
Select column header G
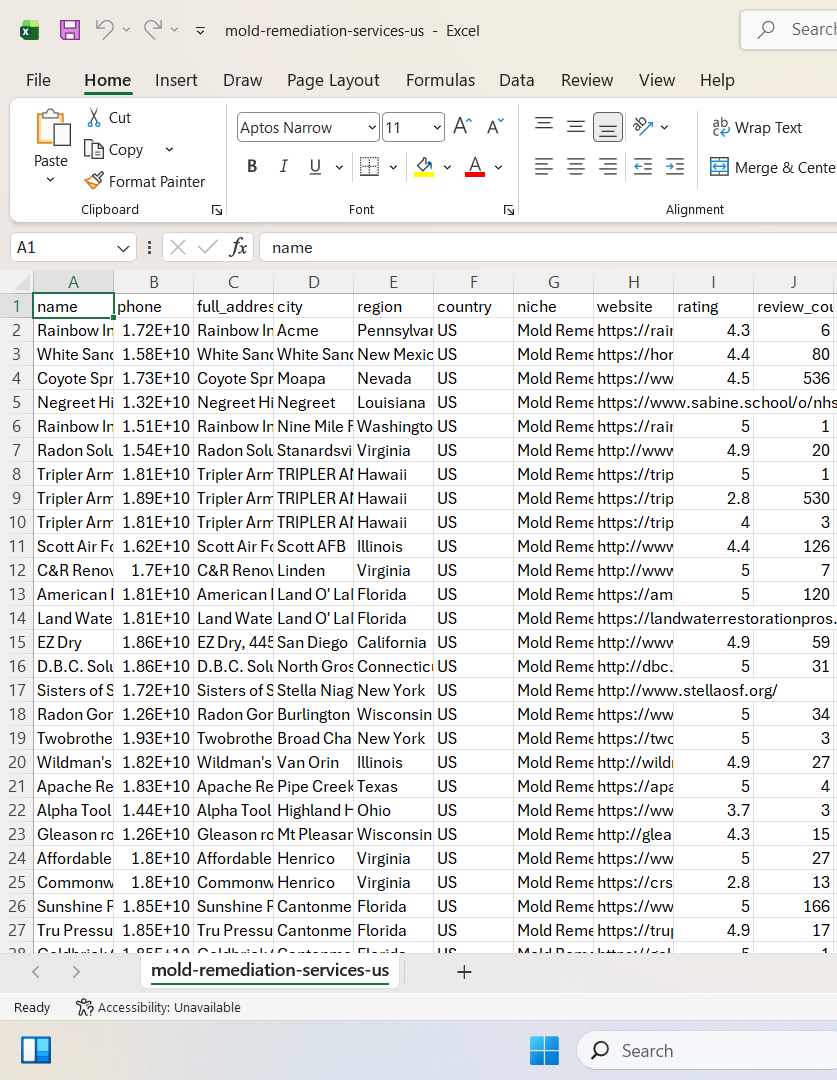click(x=553, y=282)
